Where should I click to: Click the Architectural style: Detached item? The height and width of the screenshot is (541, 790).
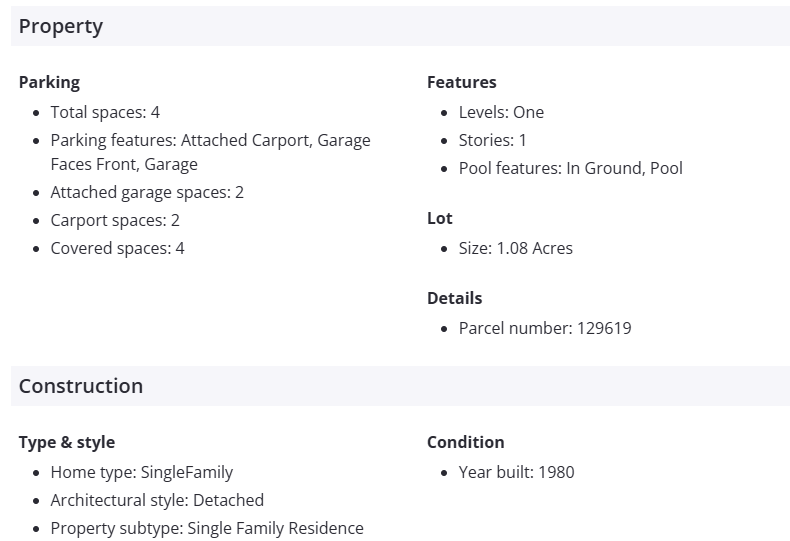pyautogui.click(x=157, y=500)
